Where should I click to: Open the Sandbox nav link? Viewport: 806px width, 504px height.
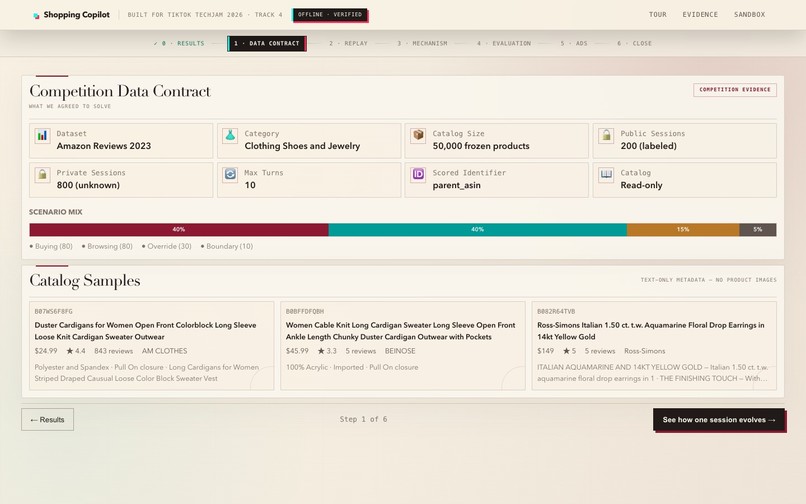(x=749, y=14)
